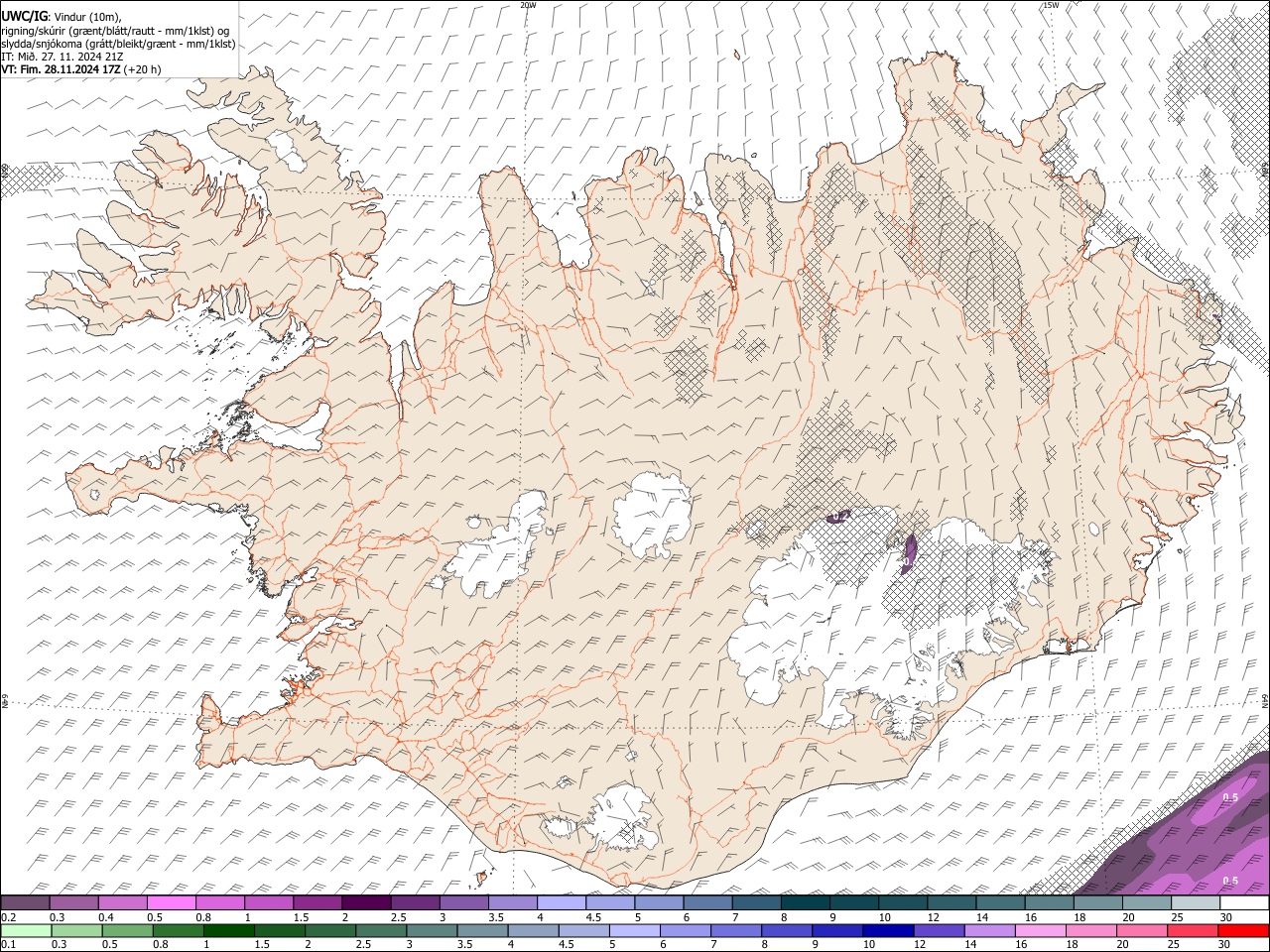Pick the pale grey 25–30 snow scale swatch

tap(1196, 903)
